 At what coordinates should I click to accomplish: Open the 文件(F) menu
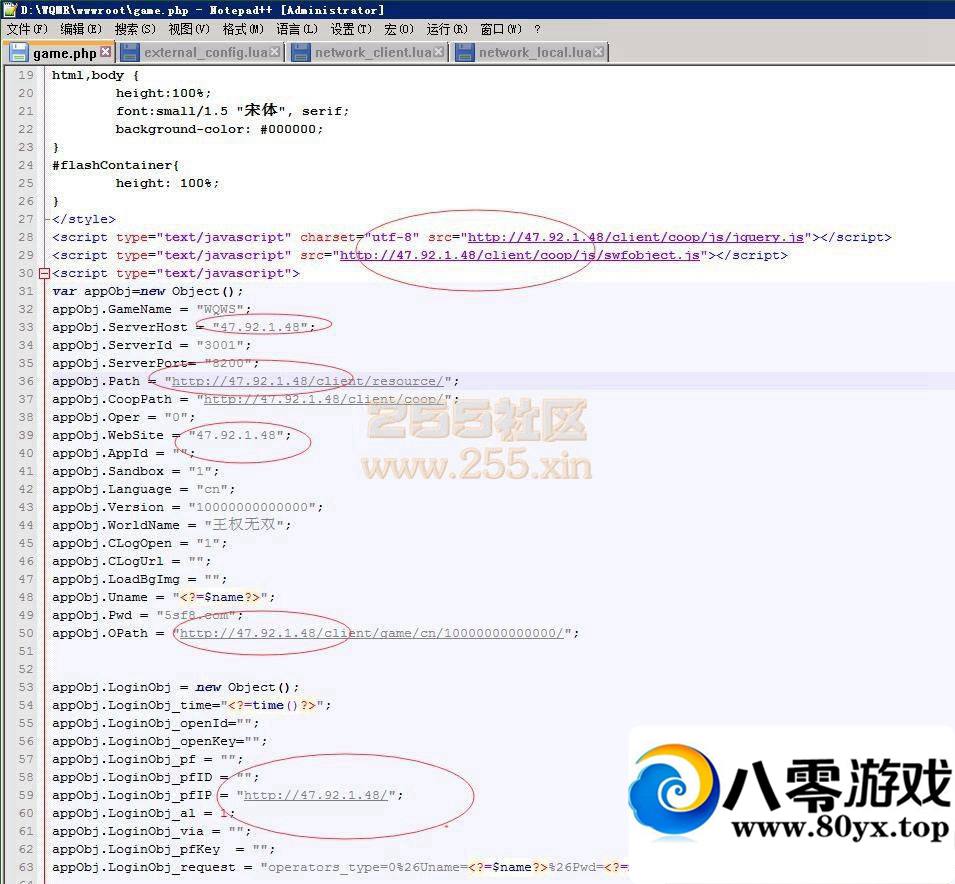pos(27,29)
